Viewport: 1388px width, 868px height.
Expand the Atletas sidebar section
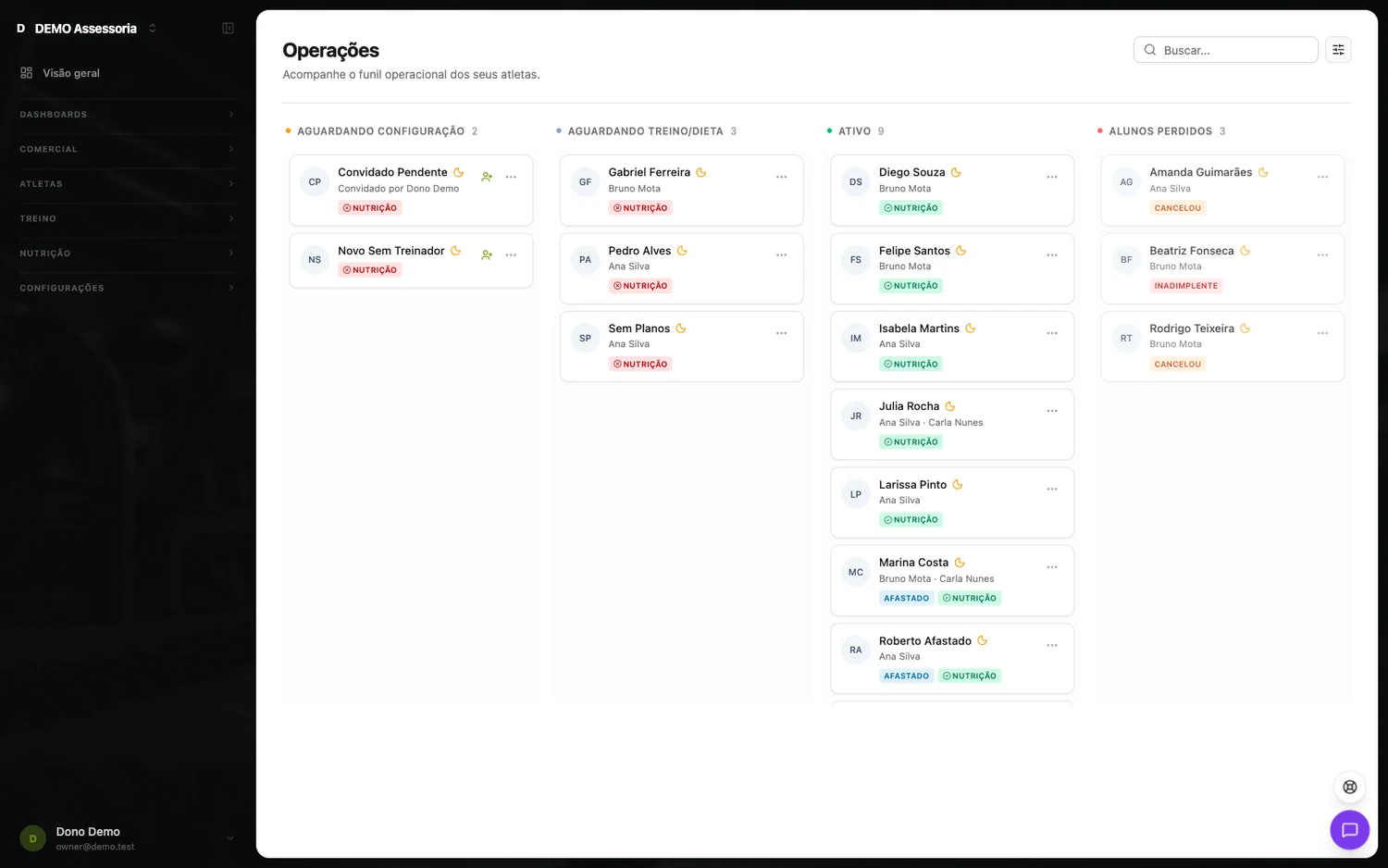(127, 184)
